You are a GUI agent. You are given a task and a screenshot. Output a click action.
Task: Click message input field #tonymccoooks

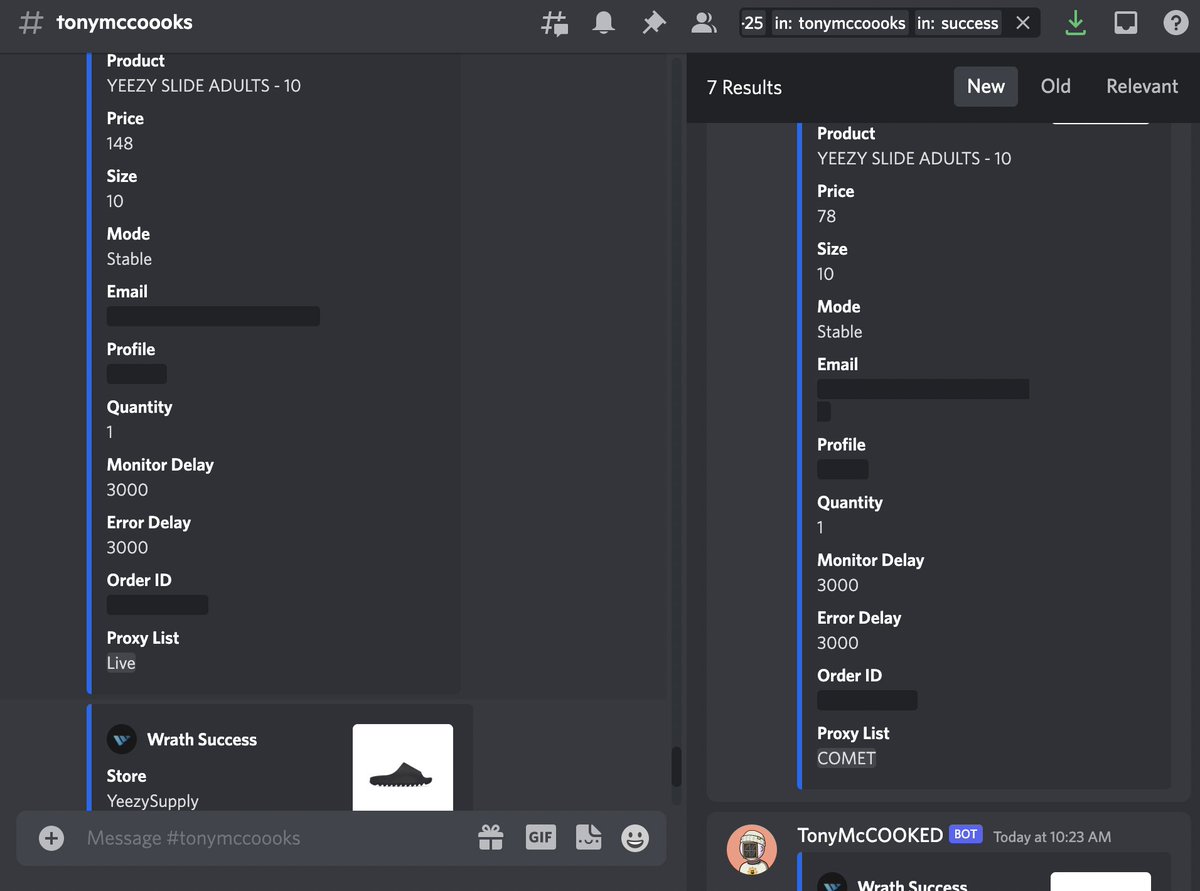pyautogui.click(x=275, y=838)
